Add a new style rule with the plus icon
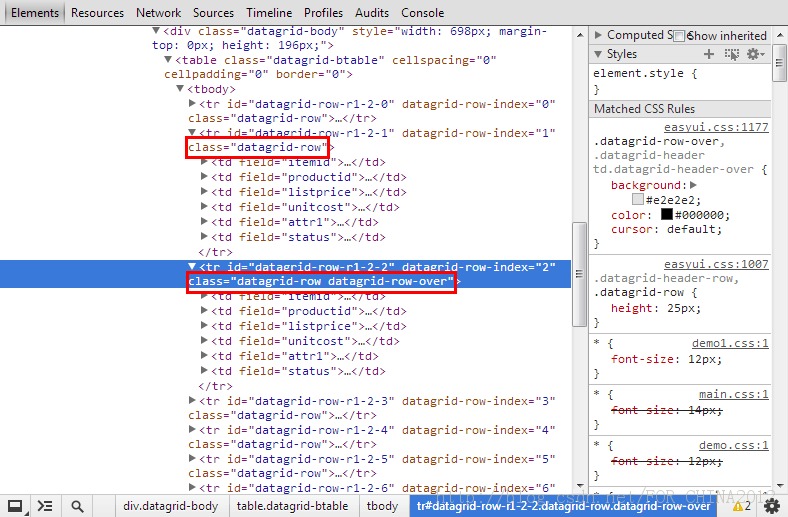This screenshot has width=788, height=517. pyautogui.click(x=709, y=54)
